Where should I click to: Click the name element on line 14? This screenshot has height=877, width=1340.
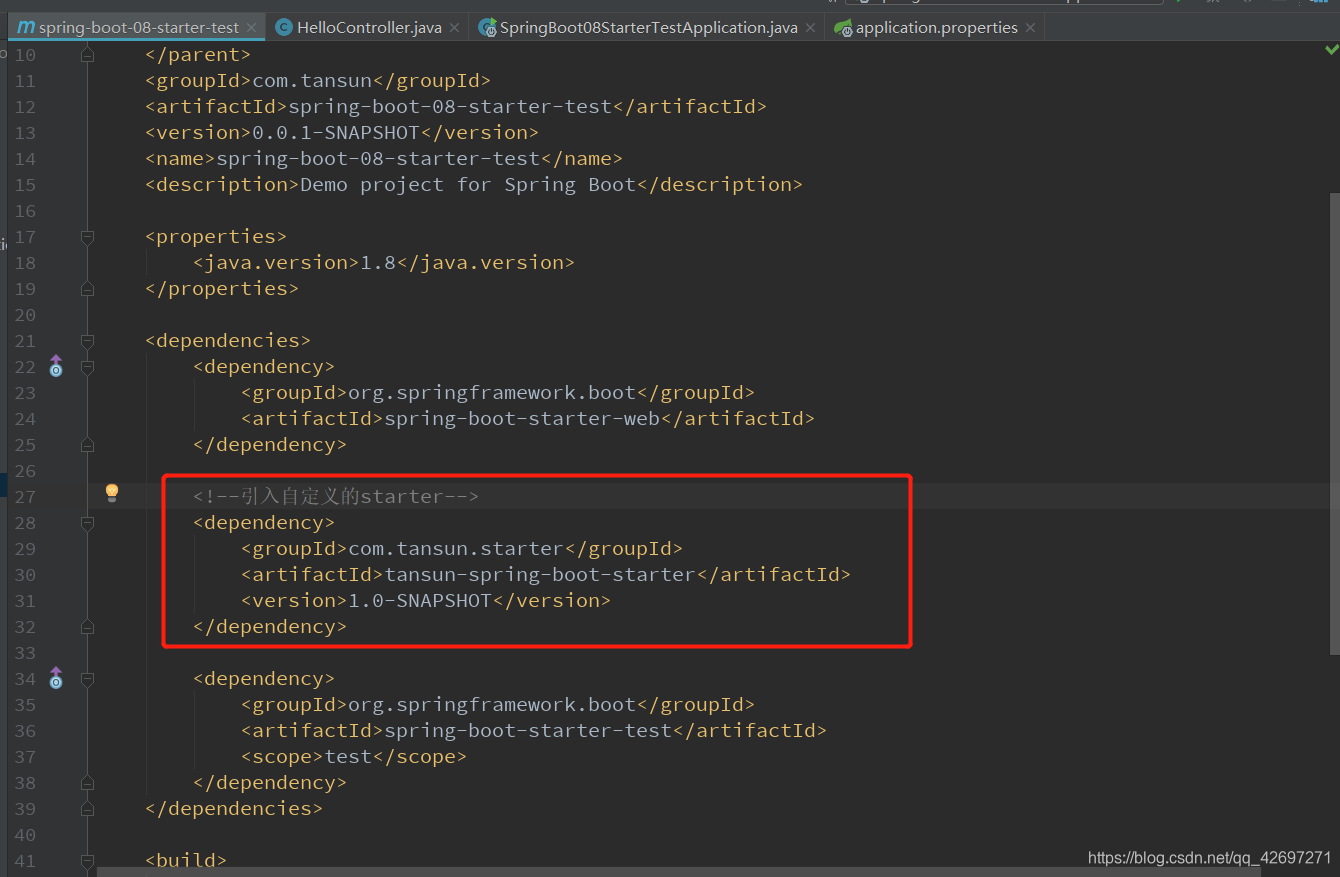[384, 159]
